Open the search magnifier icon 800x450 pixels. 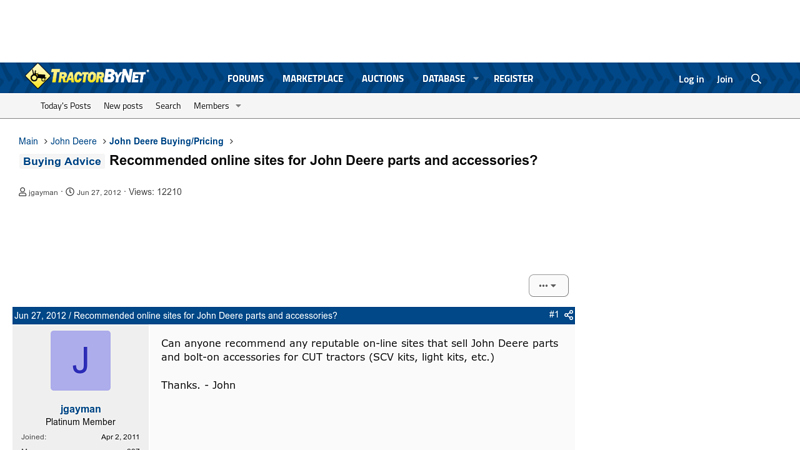pos(756,79)
